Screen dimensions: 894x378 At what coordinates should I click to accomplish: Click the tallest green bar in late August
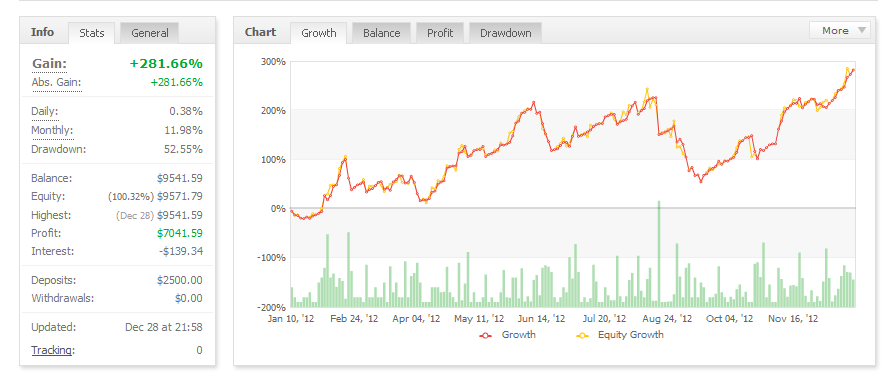point(659,254)
